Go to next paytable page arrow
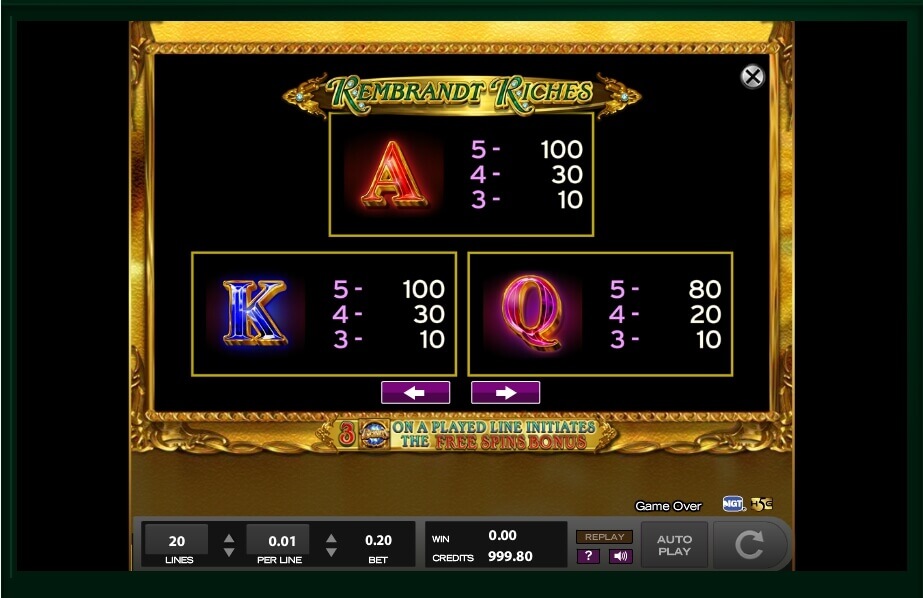Viewport: 923px width, 598px height. pyautogui.click(x=506, y=393)
